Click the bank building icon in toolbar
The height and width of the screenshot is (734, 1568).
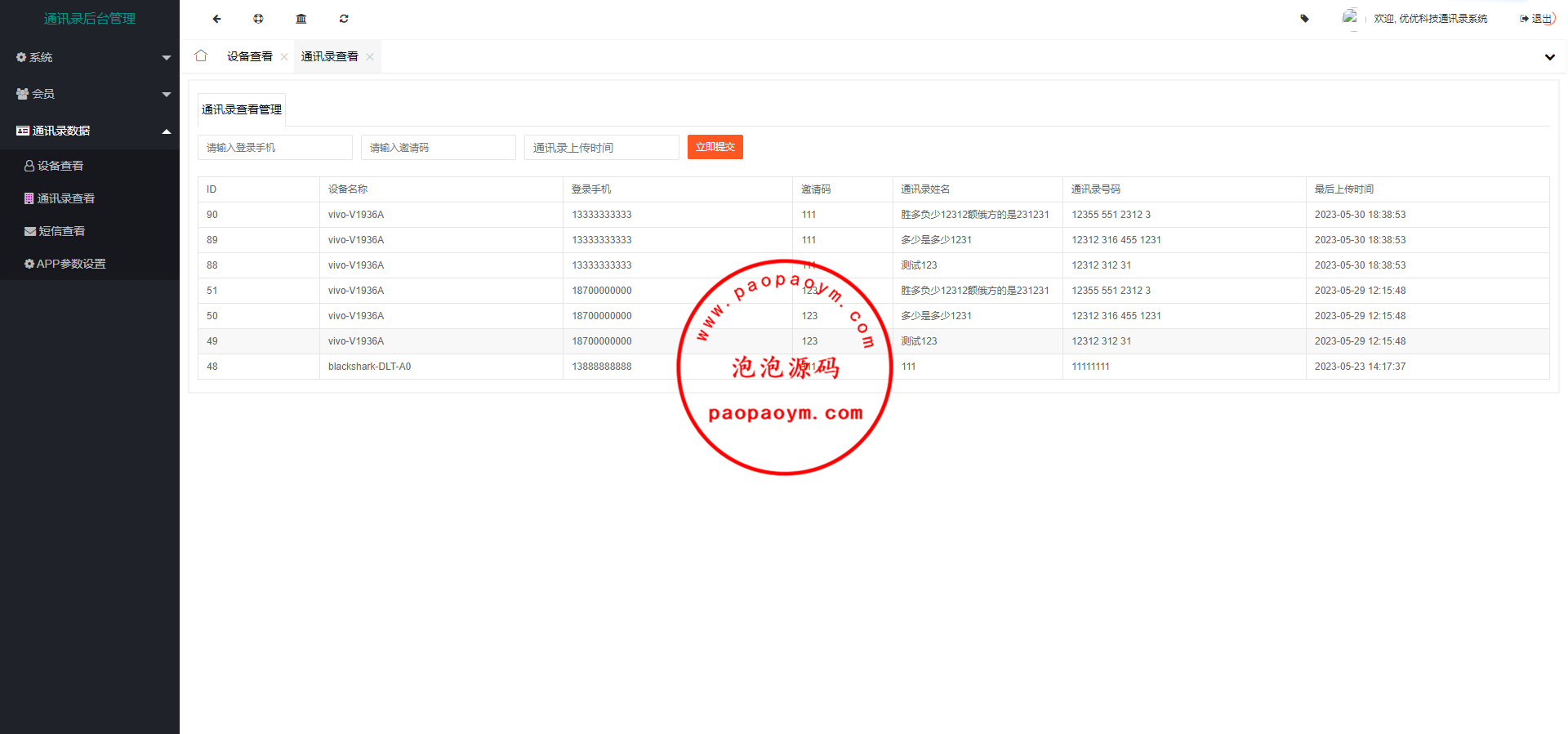301,19
